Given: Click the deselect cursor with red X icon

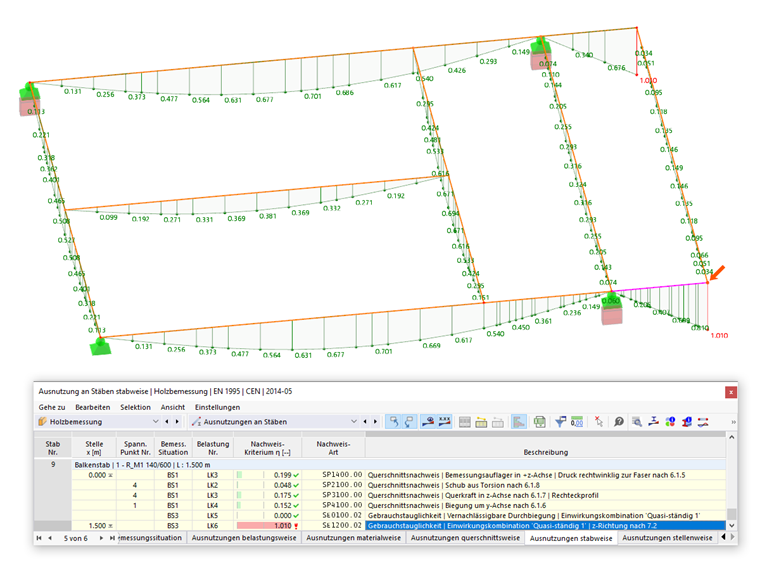Looking at the screenshot, I should (x=599, y=422).
